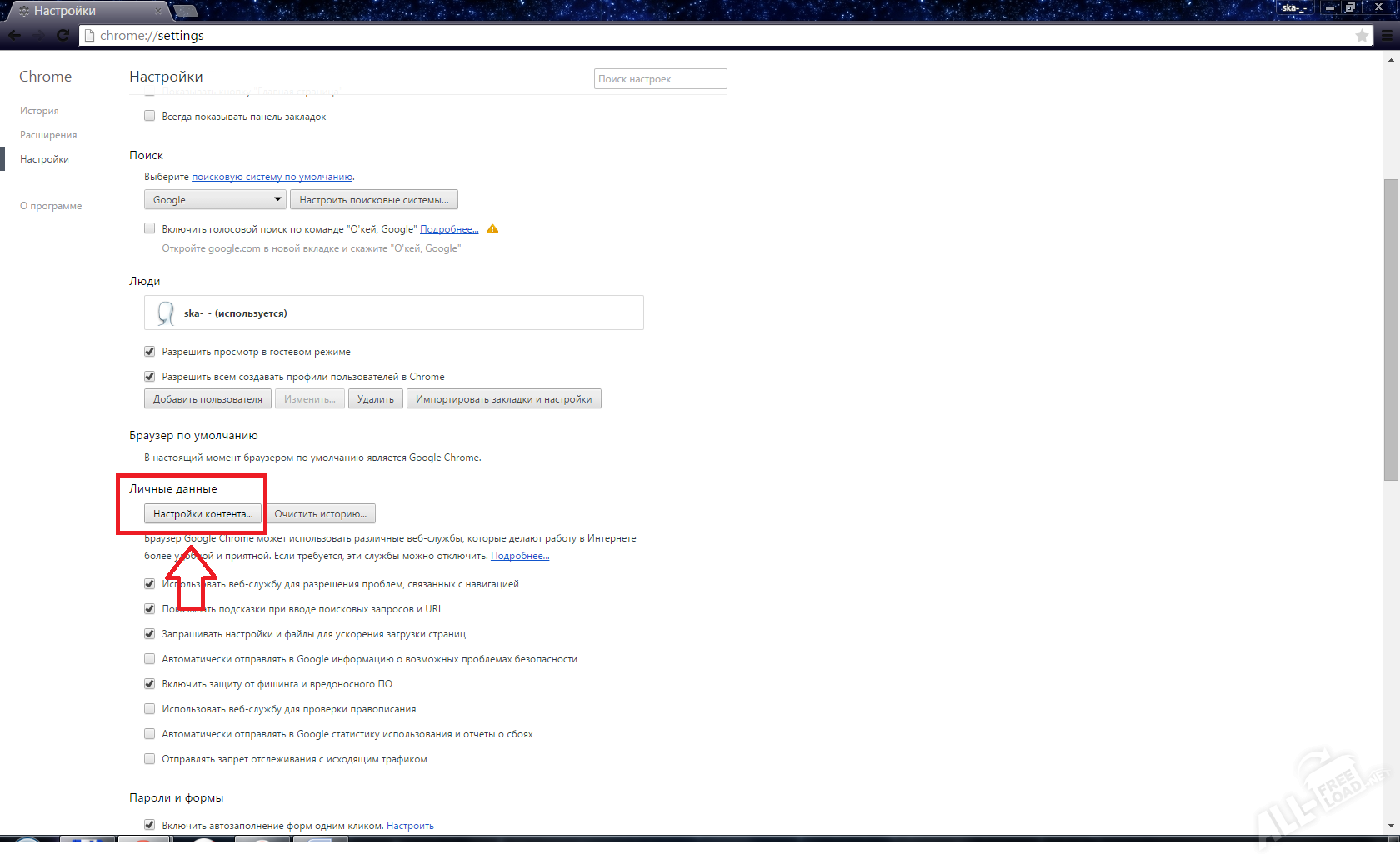
Task: Click the browser back arrow
Action: pyautogui.click(x=15, y=35)
